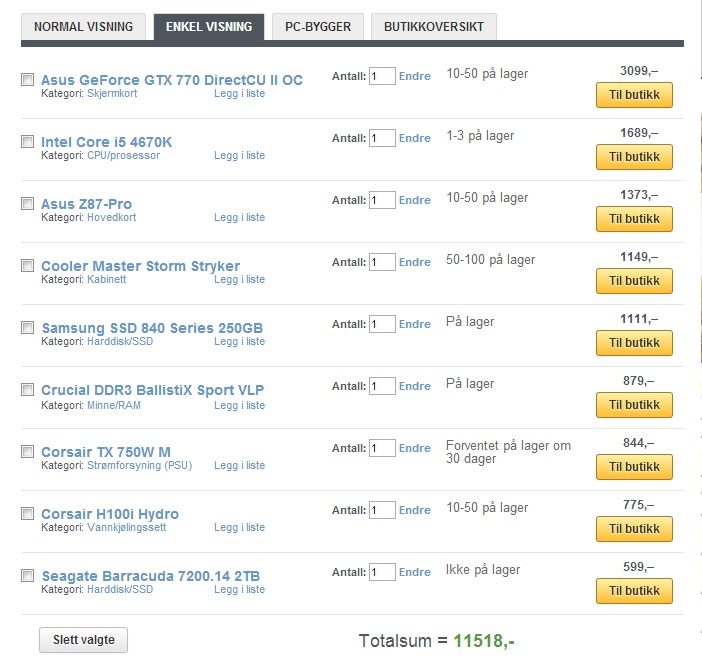Tick the Crucial DDR3 Ballistix checkbox

pyautogui.click(x=28, y=390)
